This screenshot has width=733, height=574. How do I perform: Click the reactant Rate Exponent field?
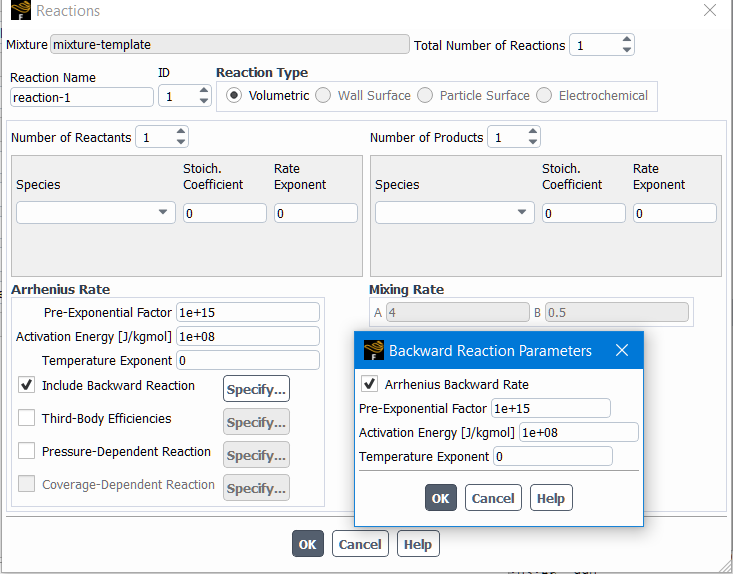click(316, 213)
